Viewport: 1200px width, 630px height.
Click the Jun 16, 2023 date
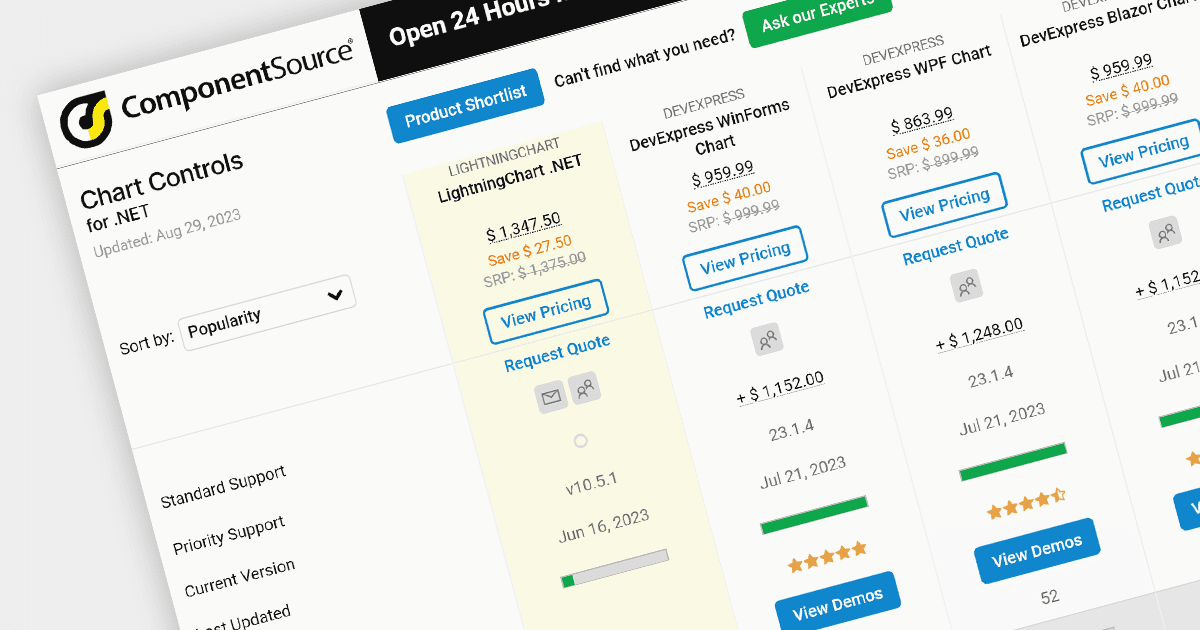pyautogui.click(x=604, y=527)
